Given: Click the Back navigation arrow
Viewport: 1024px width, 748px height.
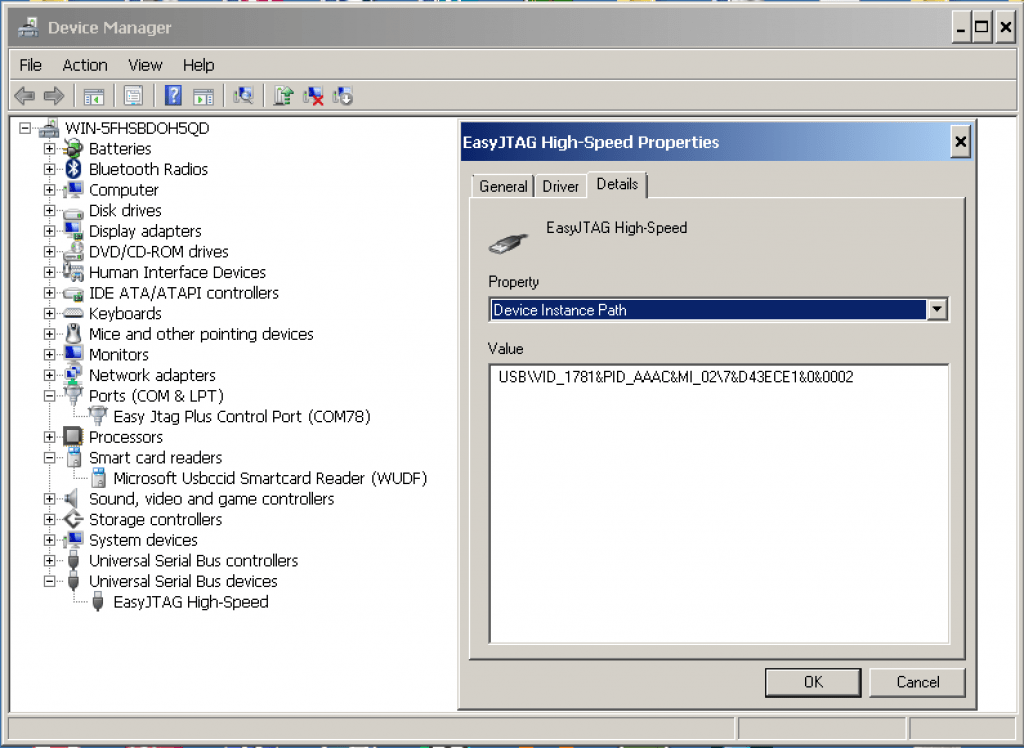Looking at the screenshot, I should pyautogui.click(x=23, y=95).
